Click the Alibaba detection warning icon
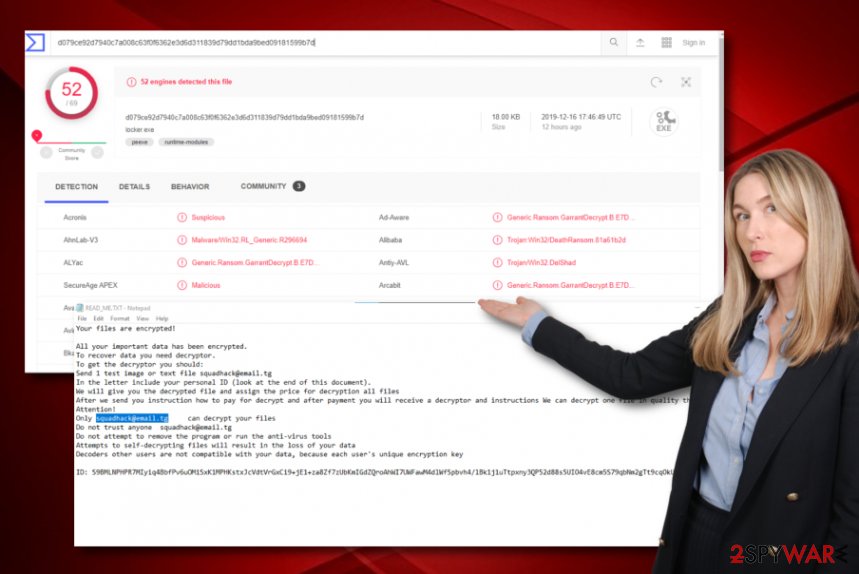Viewport: 859px width, 574px height. [497, 240]
